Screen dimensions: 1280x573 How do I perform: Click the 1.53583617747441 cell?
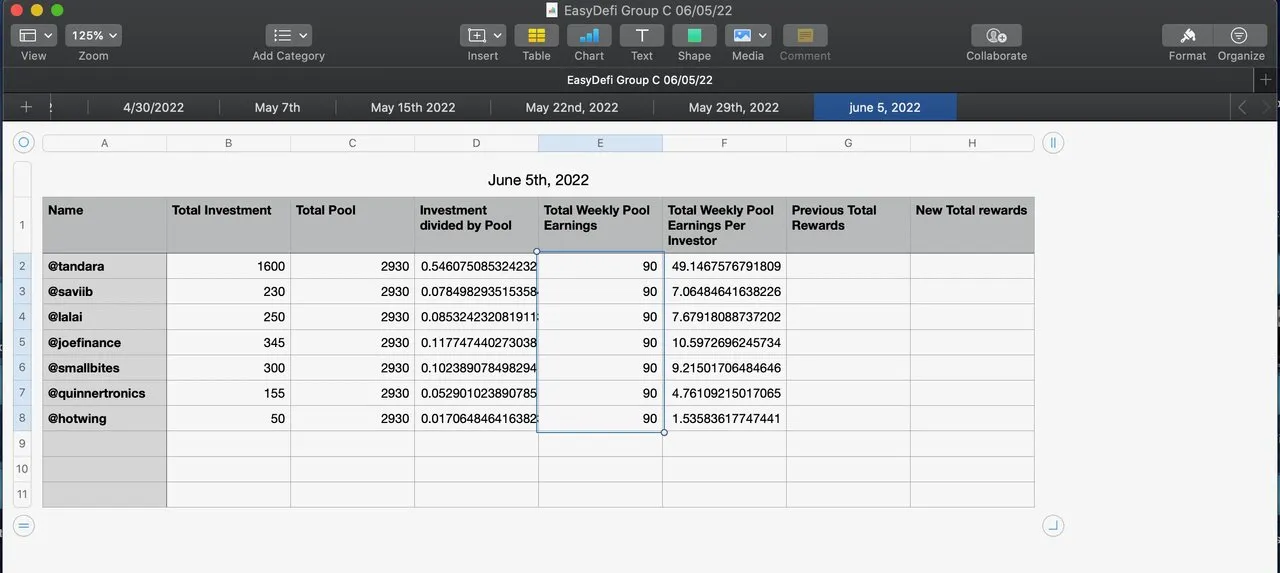tap(725, 419)
